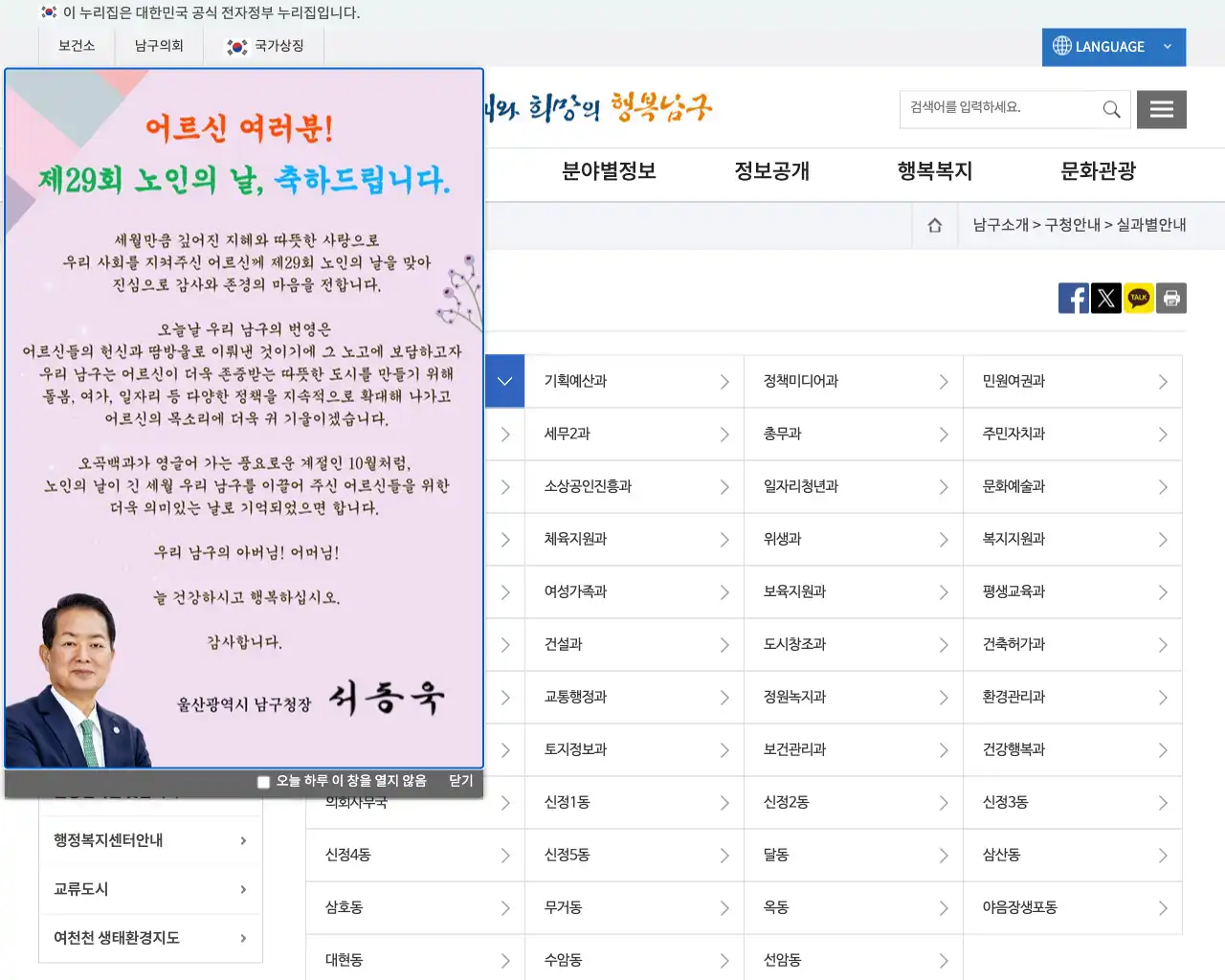
Task: Share page on Facebook icon
Action: [x=1074, y=299]
